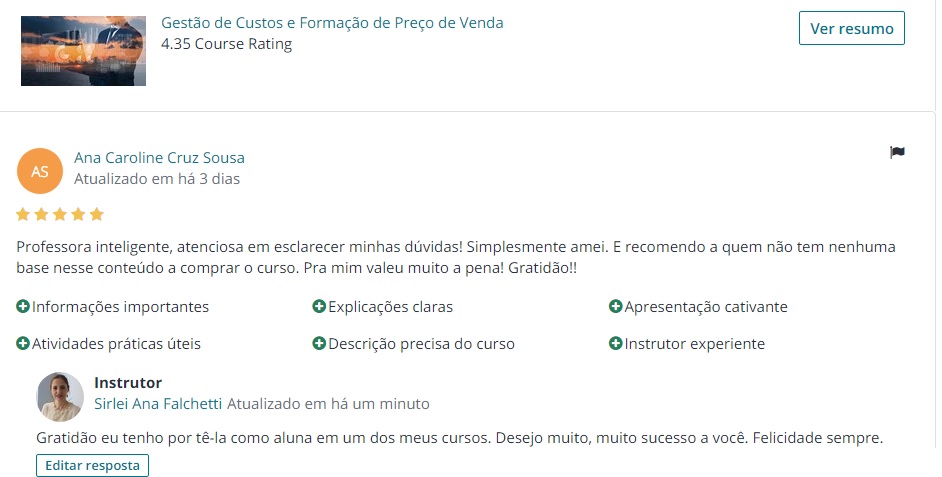942x477 pixels.
Task: Click the Ver resumo button
Action: tap(851, 28)
